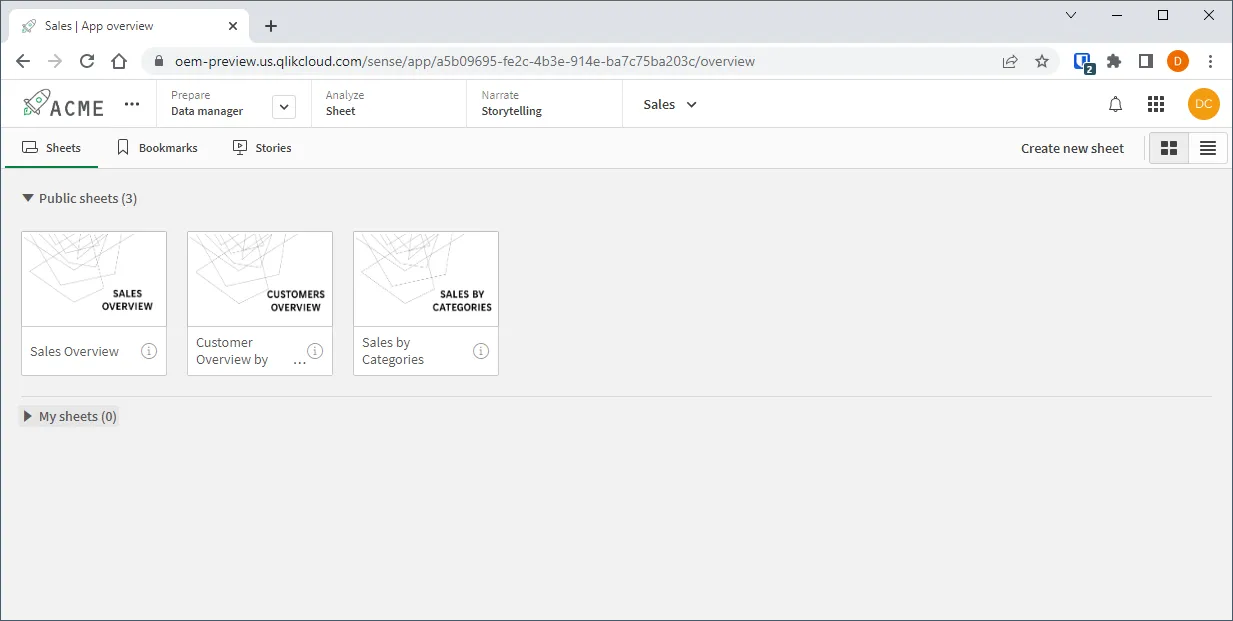Click the Bookmarks flag icon
Viewport: 1233px width, 621px height.
pyautogui.click(x=122, y=147)
